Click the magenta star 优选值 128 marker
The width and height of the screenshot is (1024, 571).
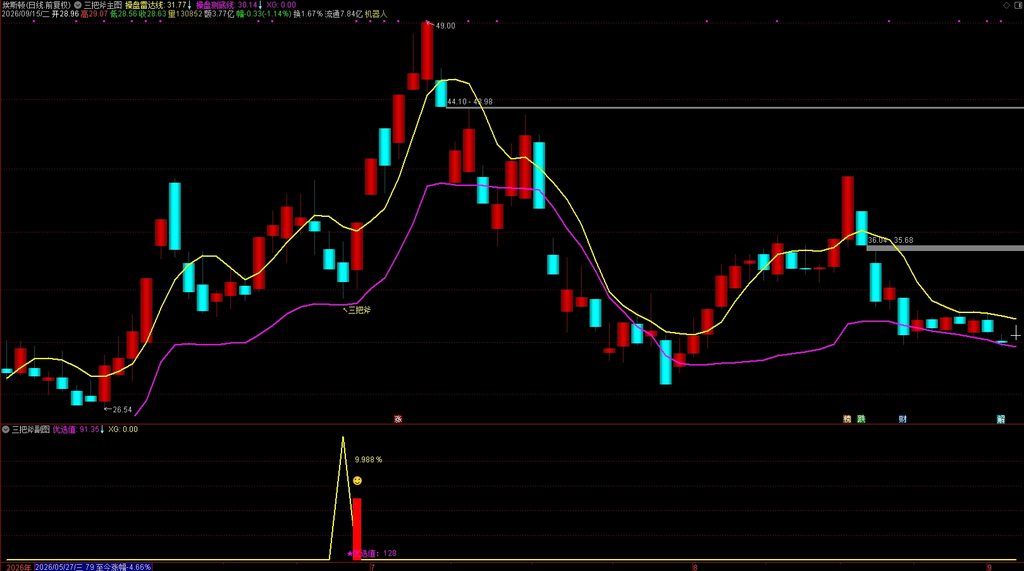click(372, 553)
